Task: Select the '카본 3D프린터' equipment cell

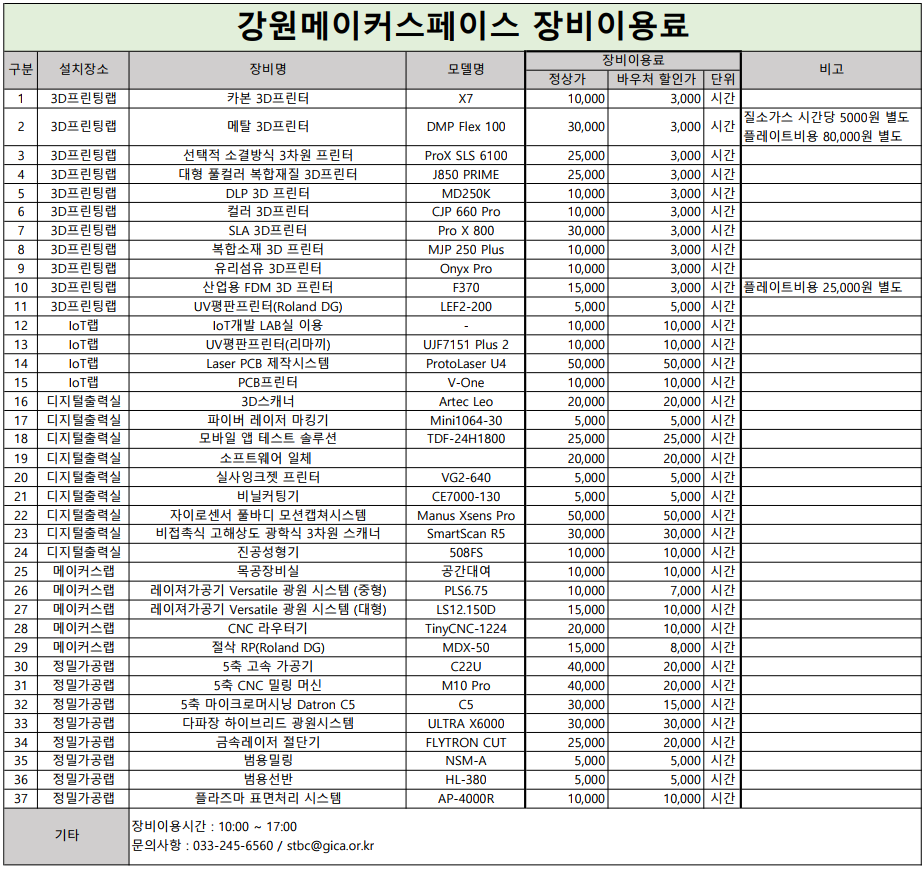Action: point(267,99)
